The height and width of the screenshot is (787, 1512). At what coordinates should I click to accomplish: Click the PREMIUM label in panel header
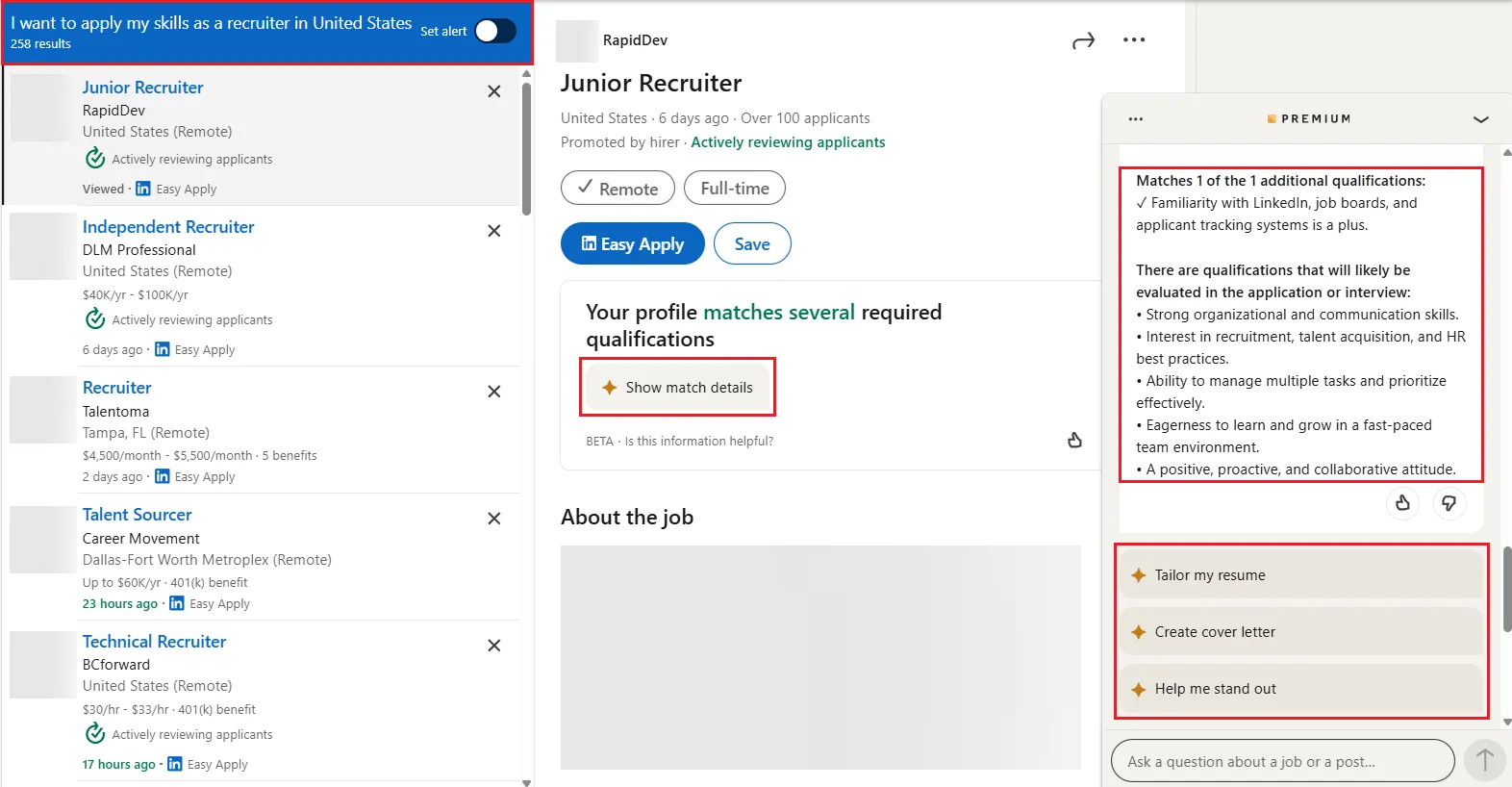tap(1316, 119)
